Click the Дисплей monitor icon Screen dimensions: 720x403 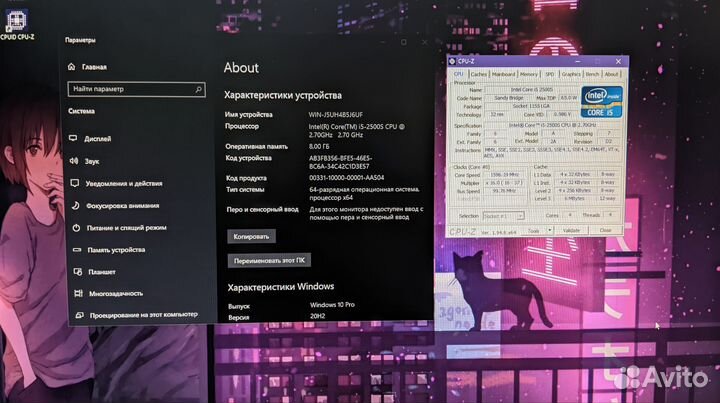(x=73, y=138)
